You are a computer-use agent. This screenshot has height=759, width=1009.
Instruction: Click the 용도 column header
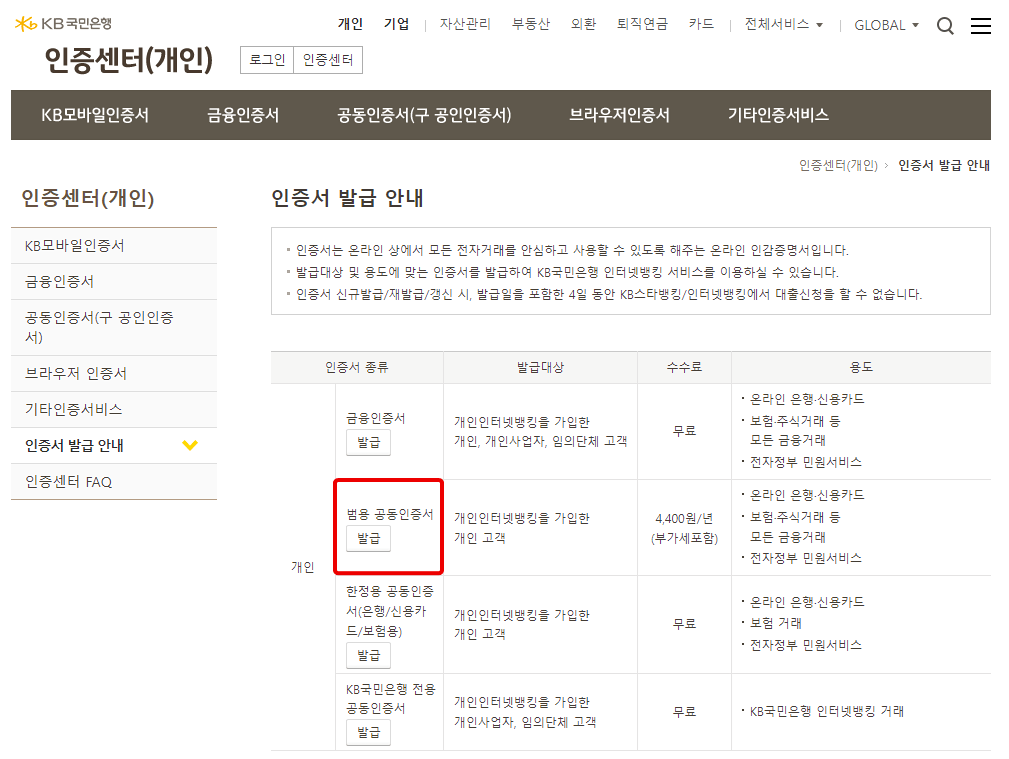click(x=862, y=368)
